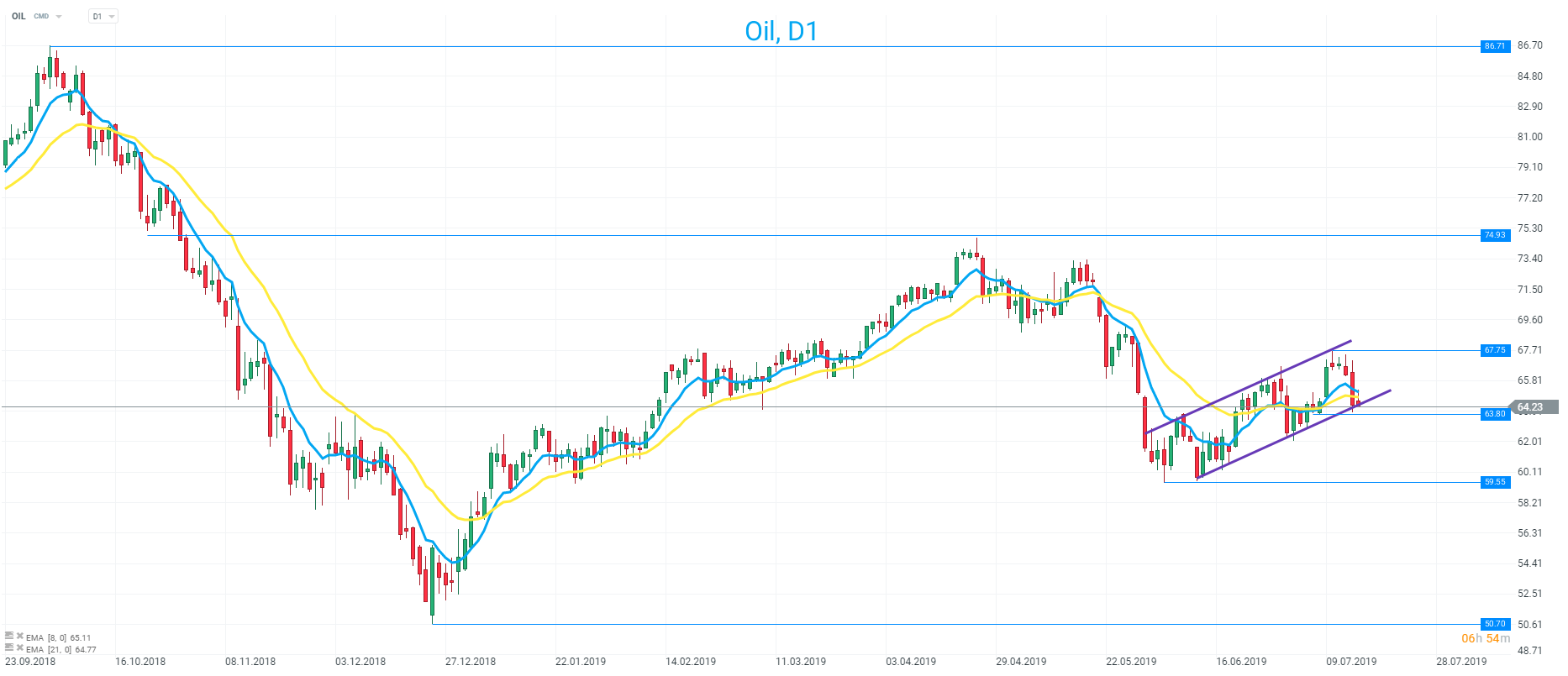Click the 16.06.2019 date label
This screenshot has height=676, width=1568.
[1241, 662]
